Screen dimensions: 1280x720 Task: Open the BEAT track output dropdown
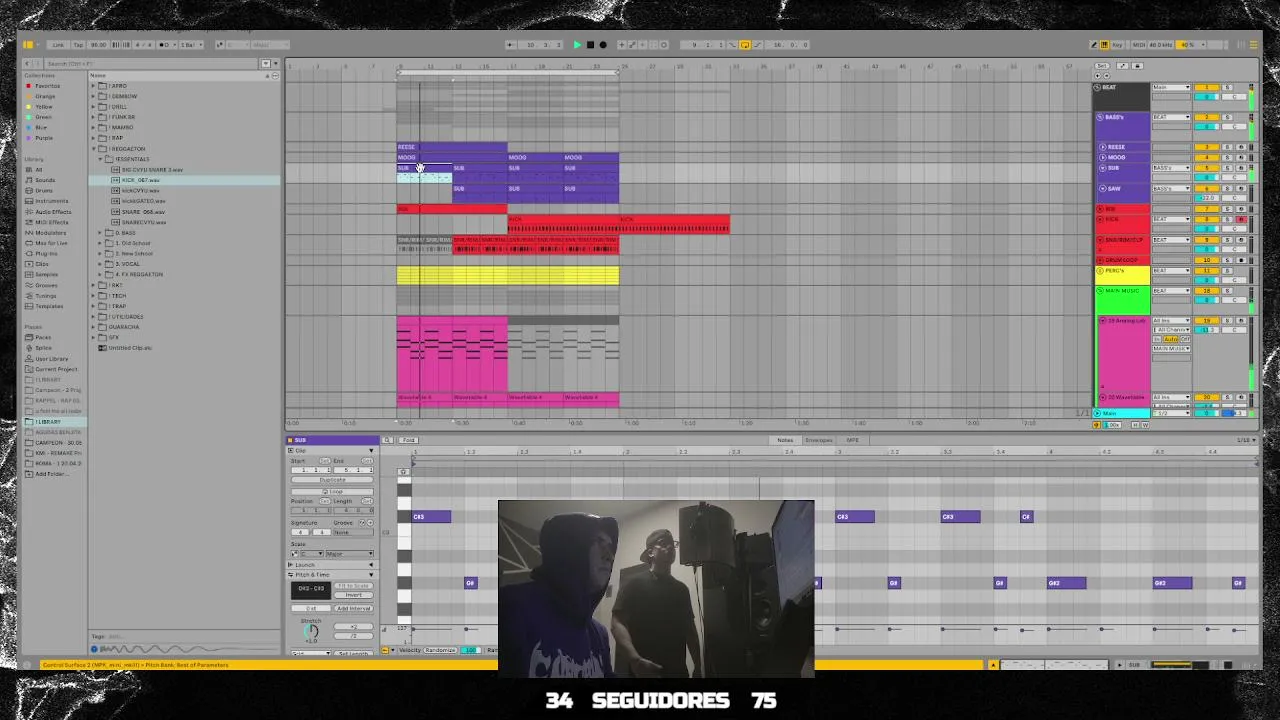coord(1171,87)
